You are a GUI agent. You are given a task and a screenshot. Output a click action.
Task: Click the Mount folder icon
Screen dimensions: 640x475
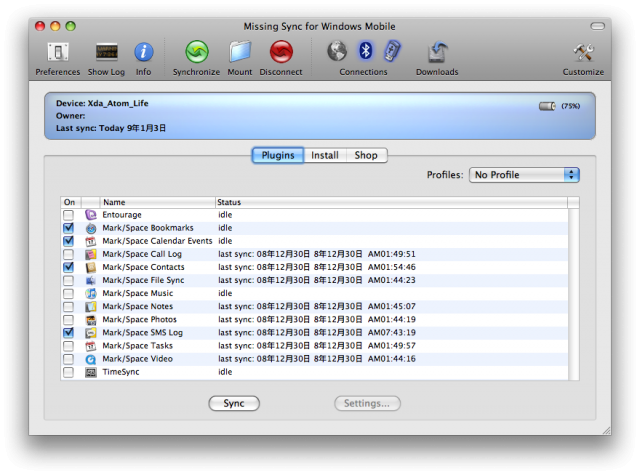coord(240,52)
